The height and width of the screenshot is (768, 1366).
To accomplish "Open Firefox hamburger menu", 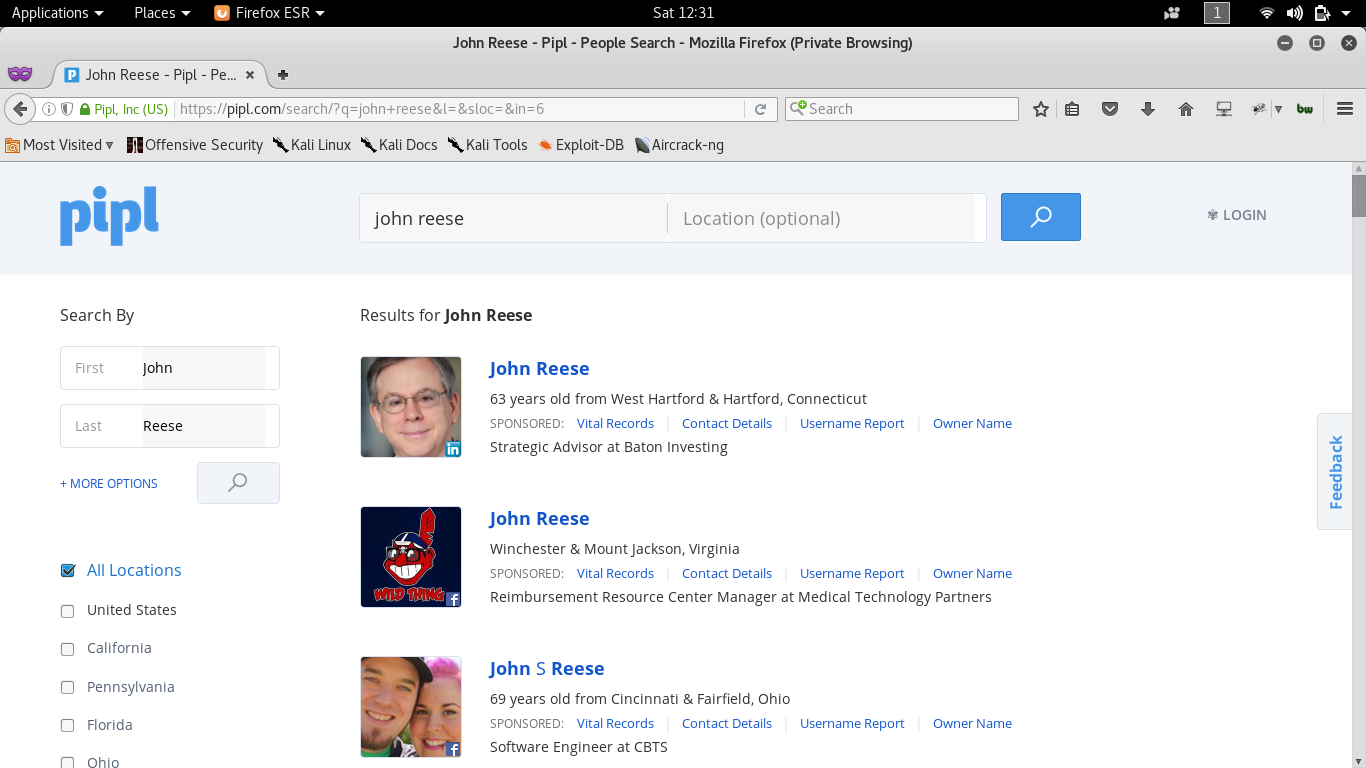I will click(1345, 109).
